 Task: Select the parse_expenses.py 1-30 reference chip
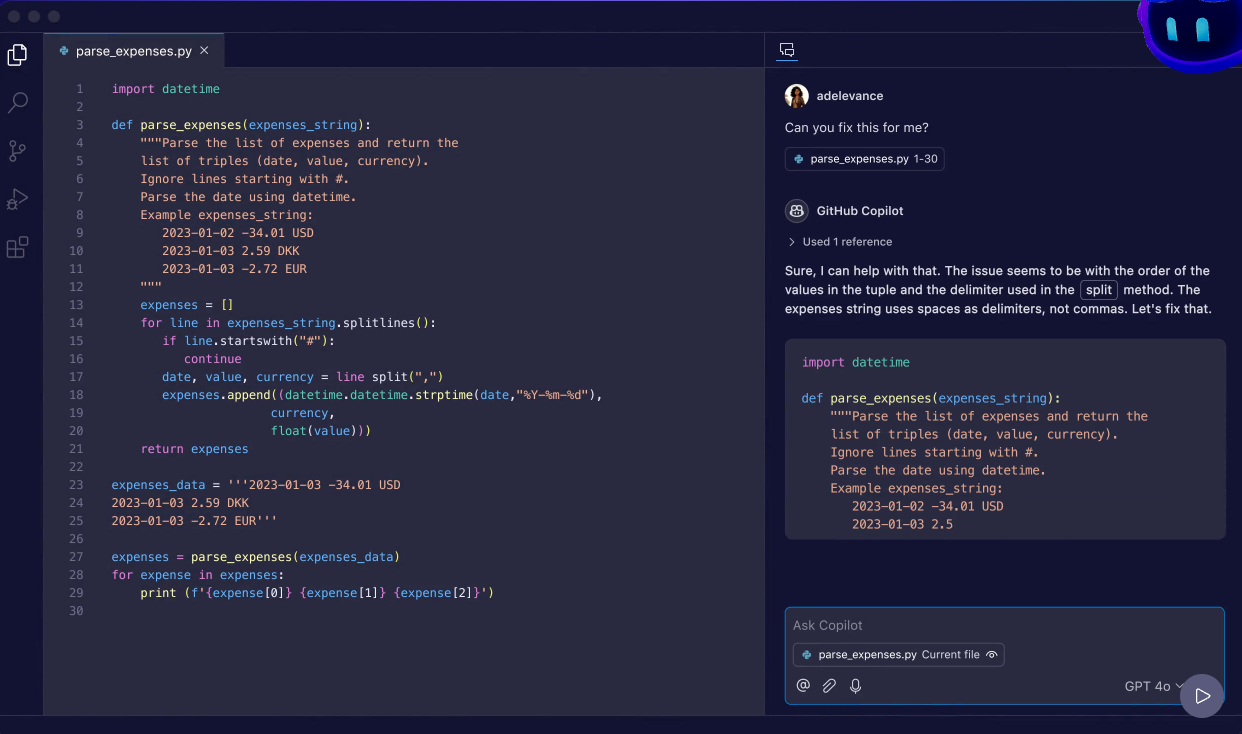pyautogui.click(x=864, y=158)
